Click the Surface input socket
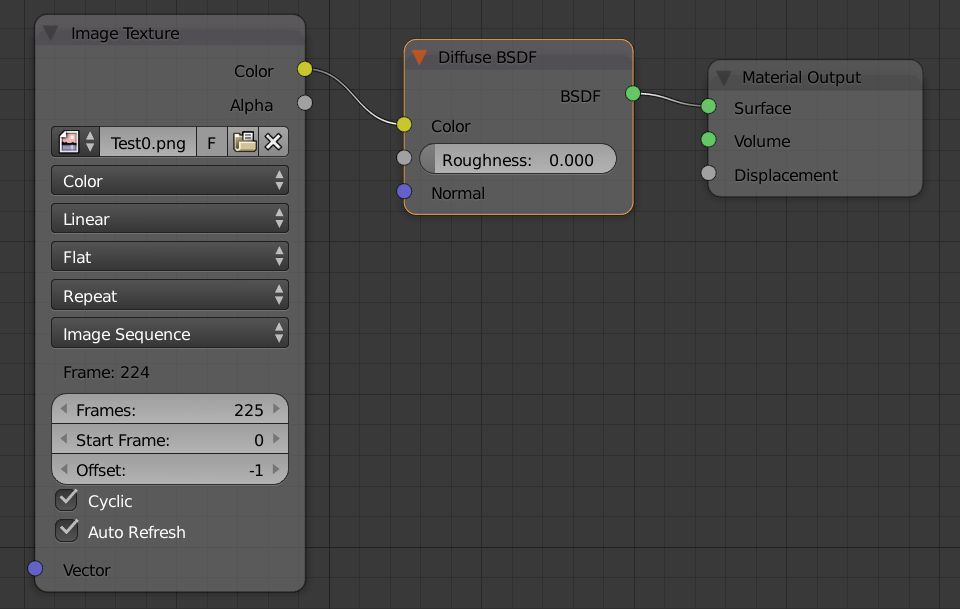960x609 pixels. [708, 106]
